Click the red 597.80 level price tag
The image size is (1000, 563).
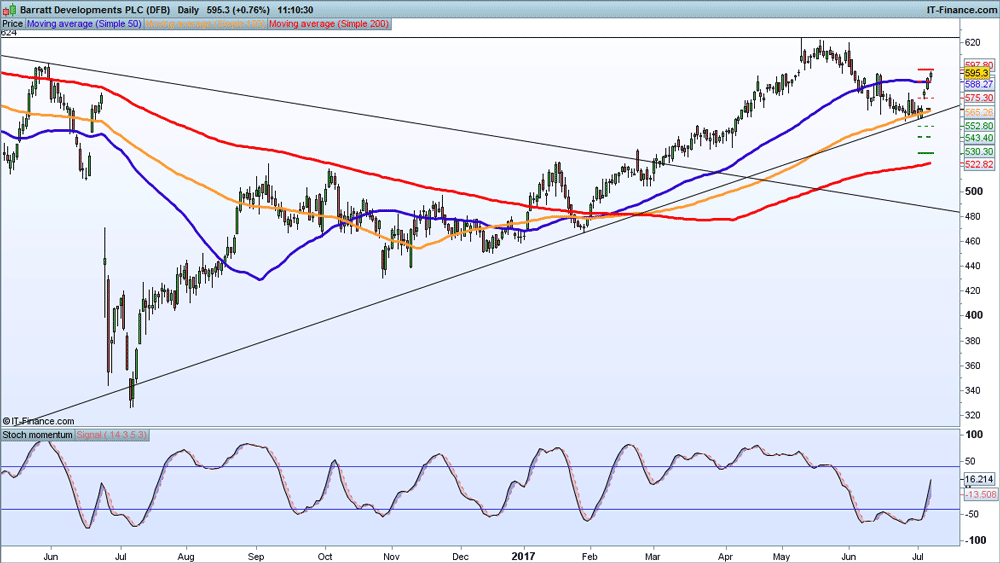pos(978,65)
